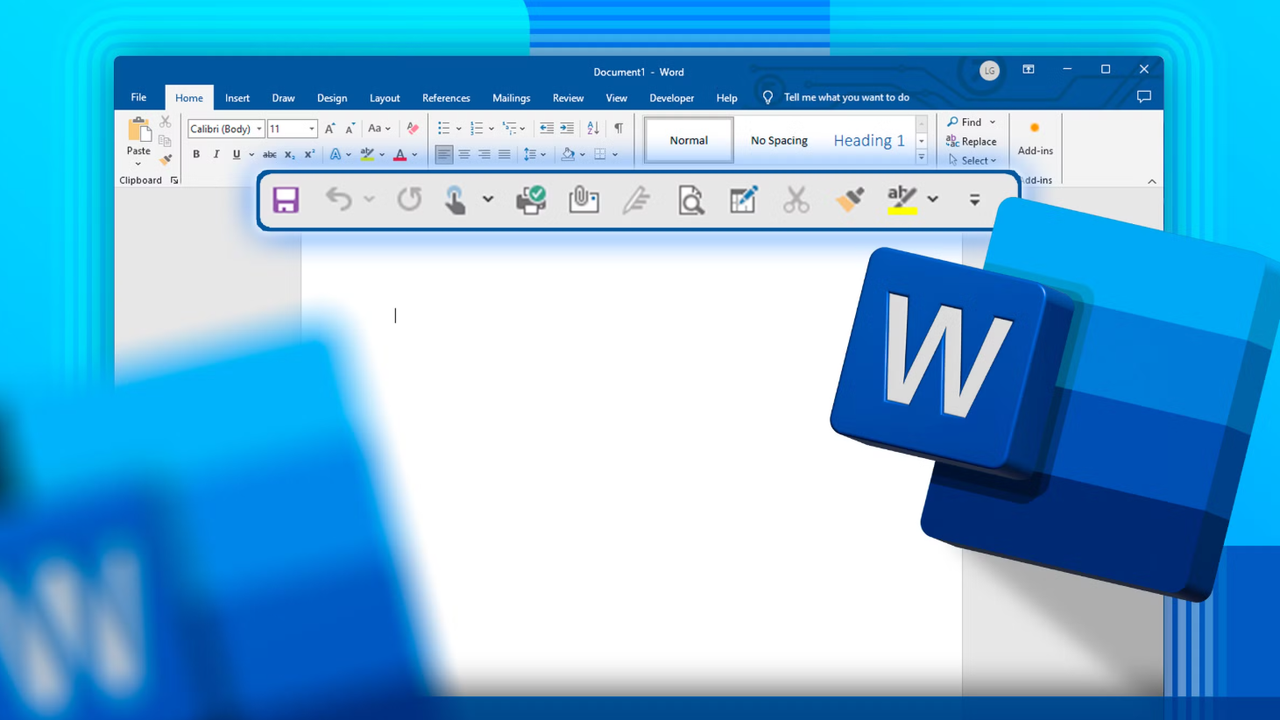The image size is (1280, 720).
Task: Click the Copy icon in Clipboard group
Action: [165, 141]
